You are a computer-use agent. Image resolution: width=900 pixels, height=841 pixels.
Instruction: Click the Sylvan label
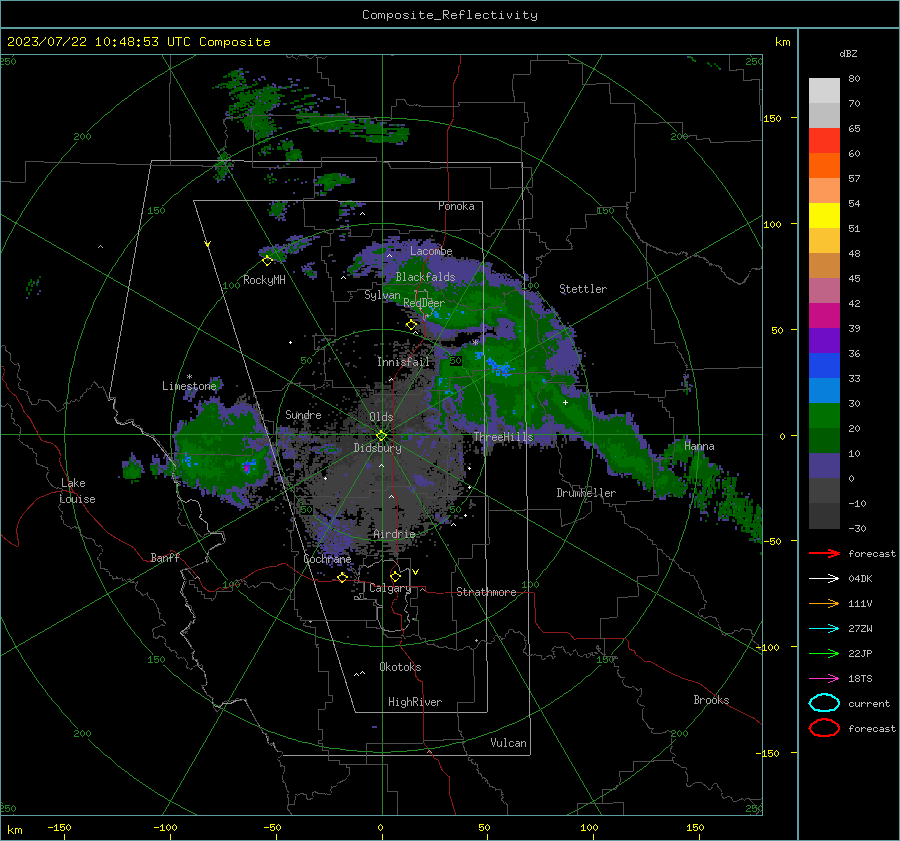pos(382,295)
